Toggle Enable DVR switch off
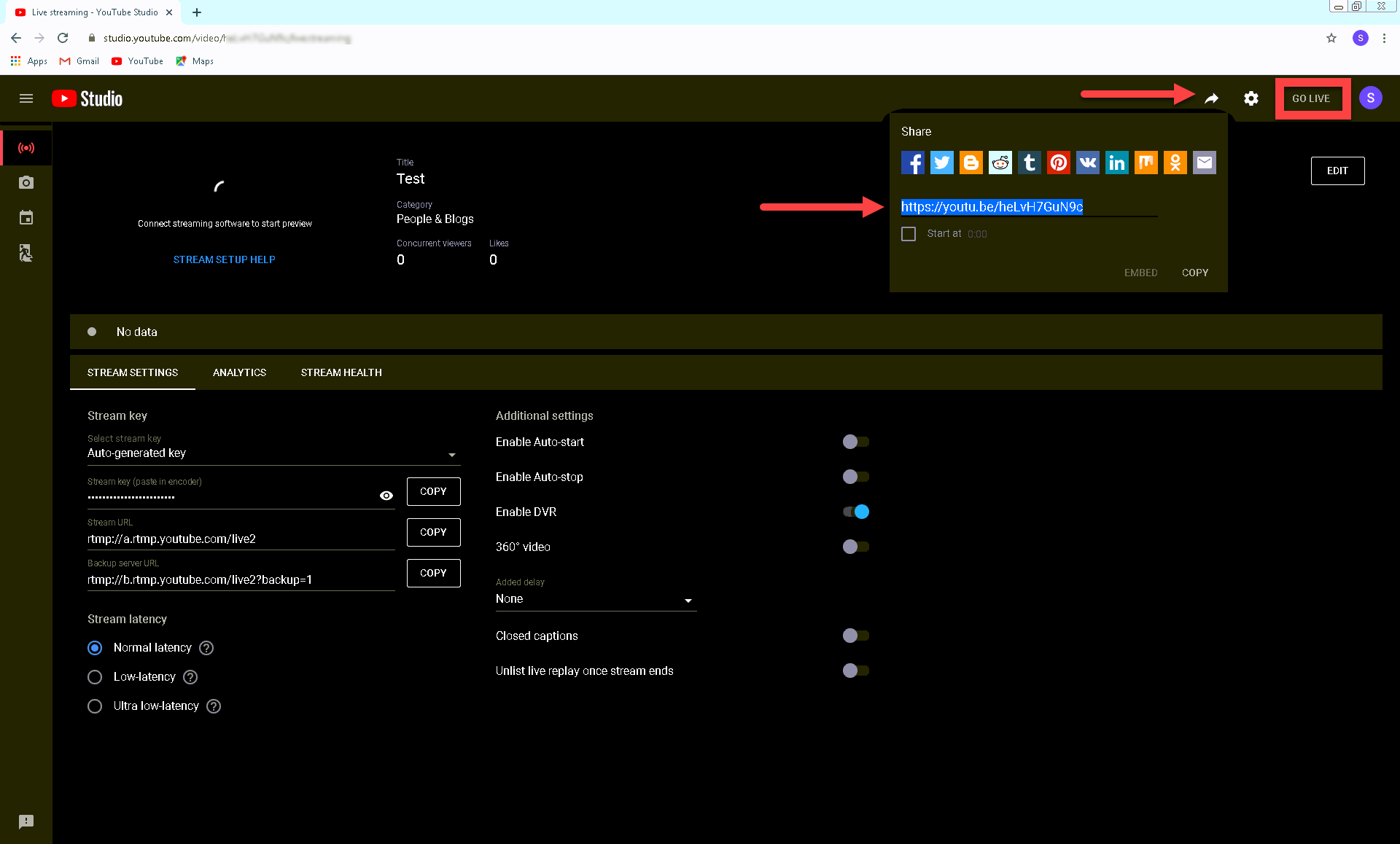 pyautogui.click(x=856, y=512)
